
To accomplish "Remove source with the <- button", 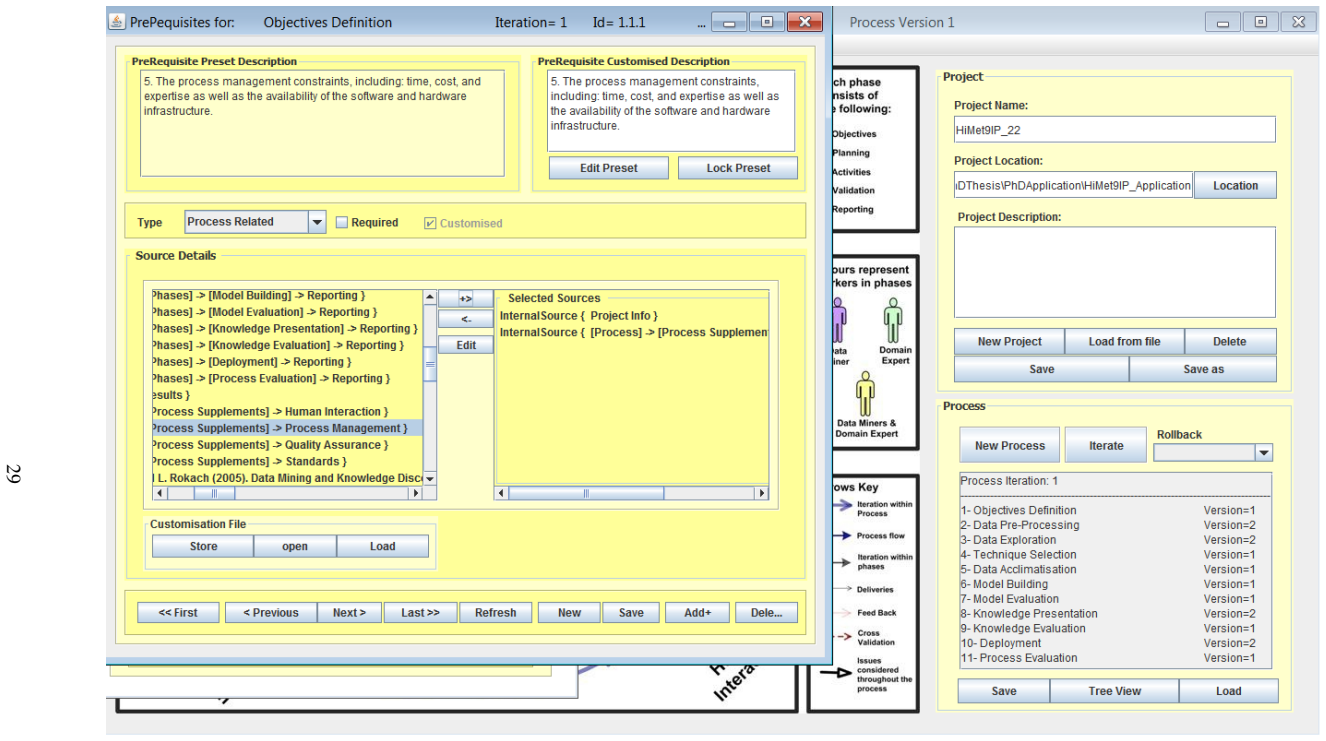I will click(x=465, y=320).
